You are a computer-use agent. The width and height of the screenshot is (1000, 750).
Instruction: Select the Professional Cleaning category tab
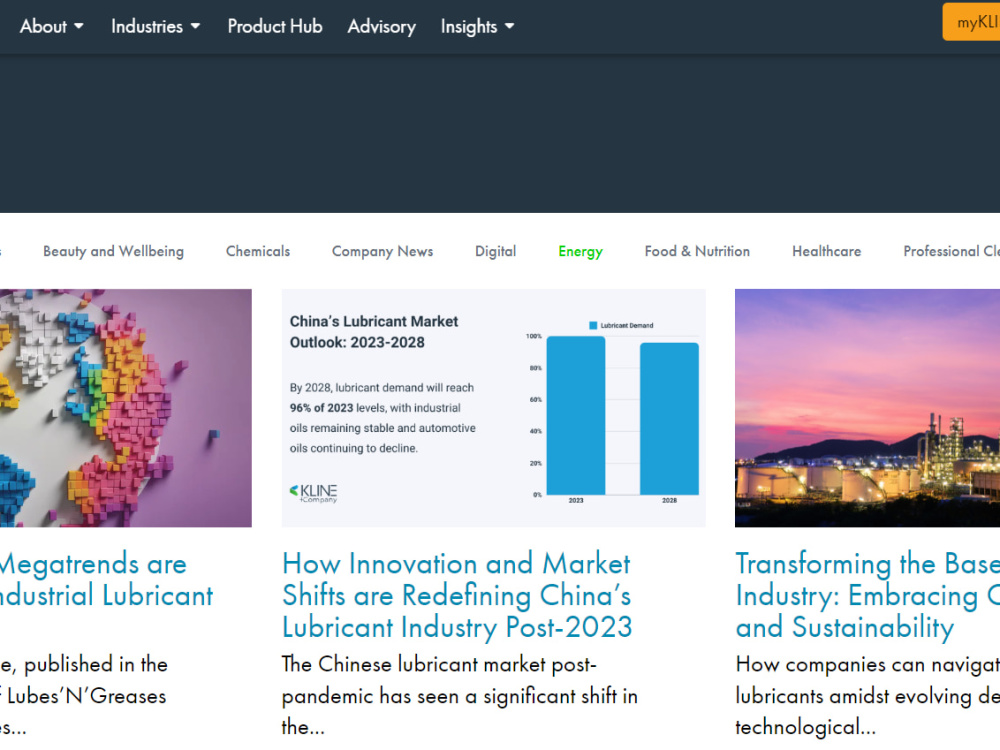pyautogui.click(x=952, y=251)
